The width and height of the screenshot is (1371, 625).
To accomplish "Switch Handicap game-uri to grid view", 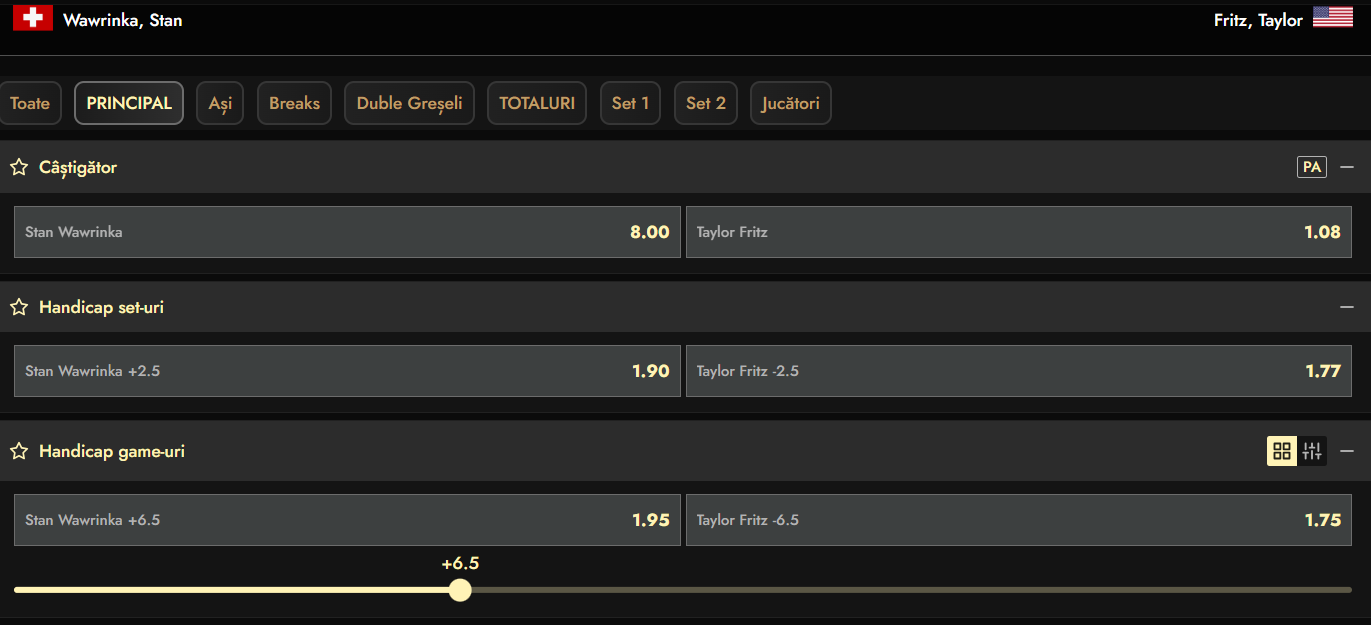I will pyautogui.click(x=1282, y=451).
